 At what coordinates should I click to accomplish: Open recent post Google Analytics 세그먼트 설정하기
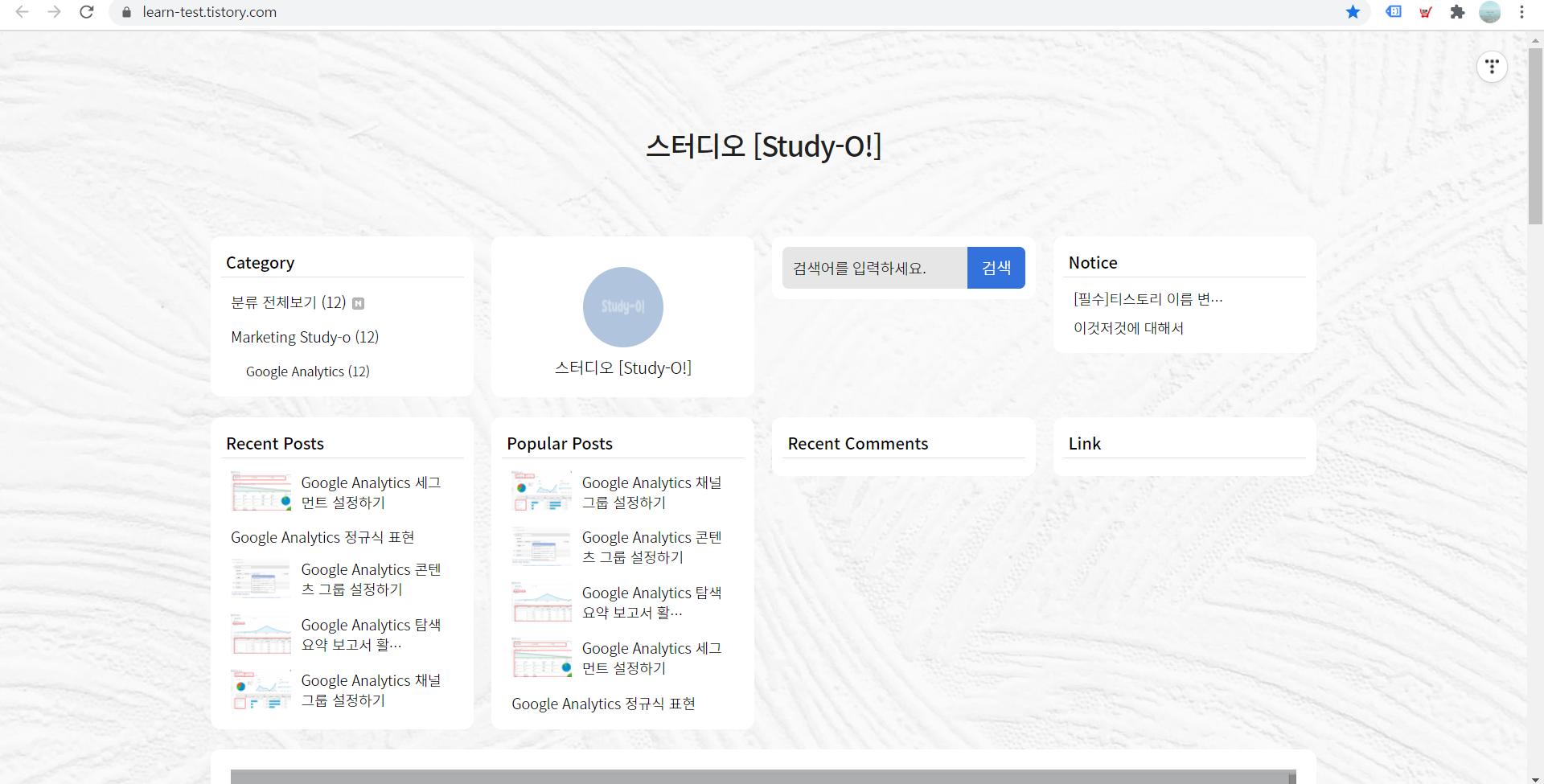[x=371, y=492]
